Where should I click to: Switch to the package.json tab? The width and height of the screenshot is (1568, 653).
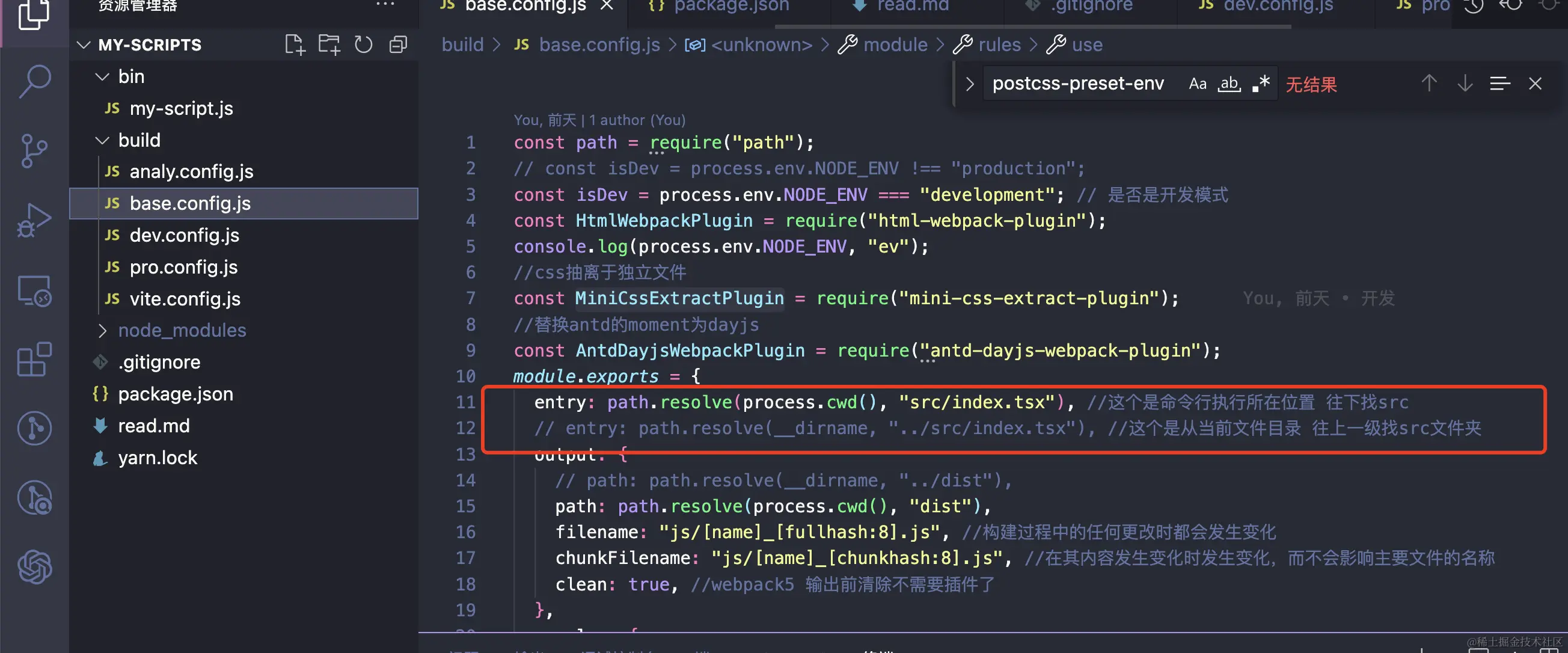(x=730, y=6)
